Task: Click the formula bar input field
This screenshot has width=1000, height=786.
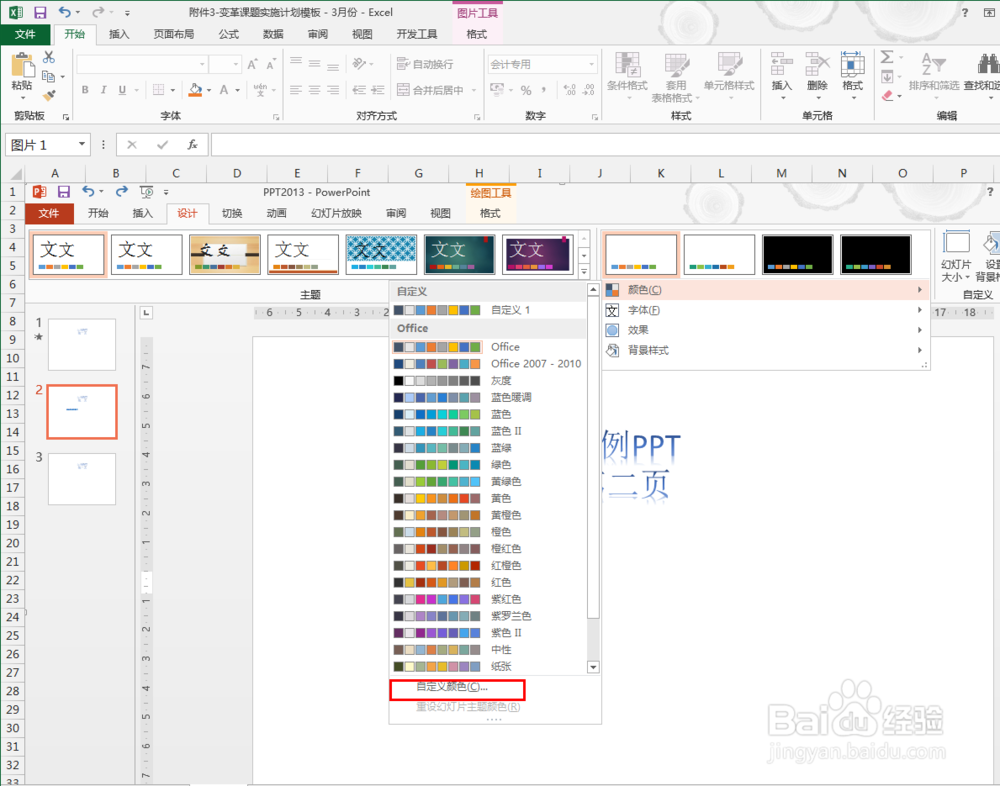Action: [605, 145]
